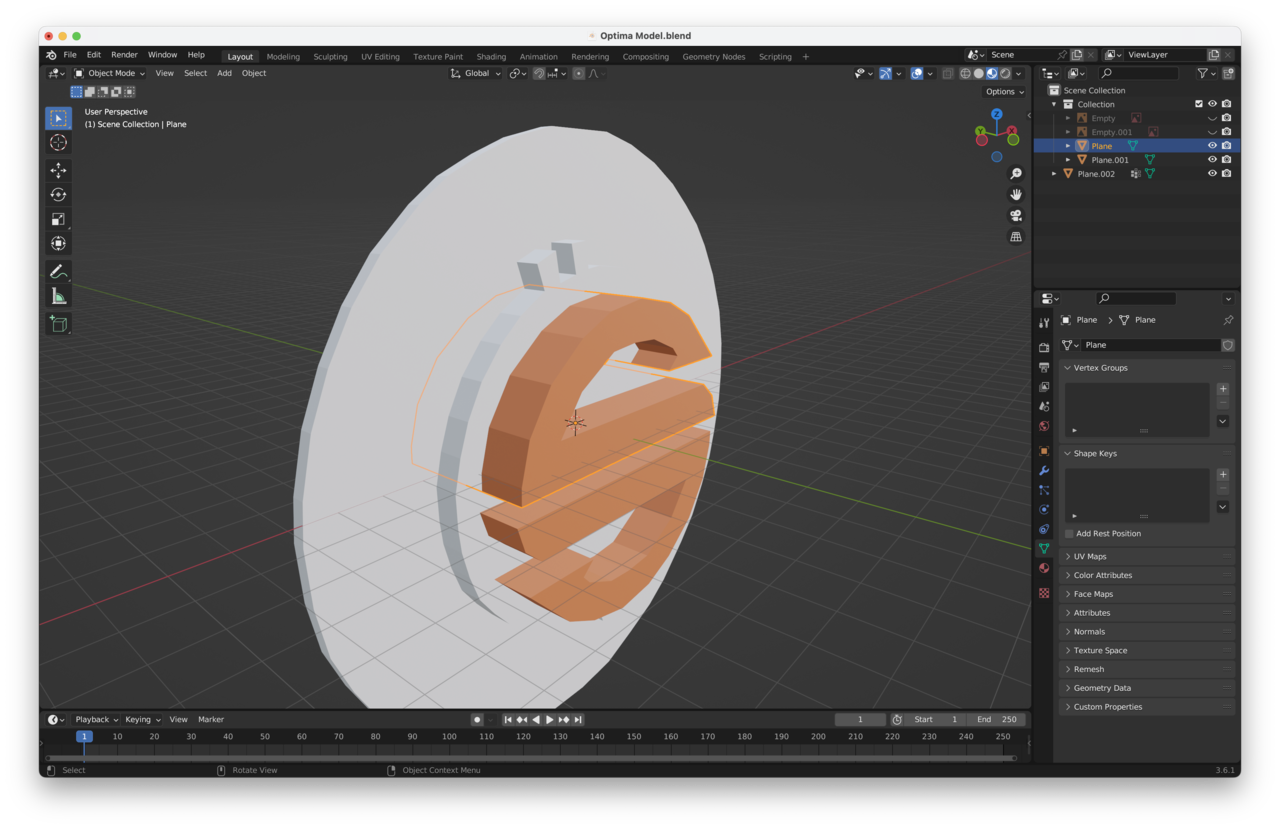Viewport: 1280px width, 829px height.
Task: Add a new vertex group with plus
Action: tap(1223, 389)
